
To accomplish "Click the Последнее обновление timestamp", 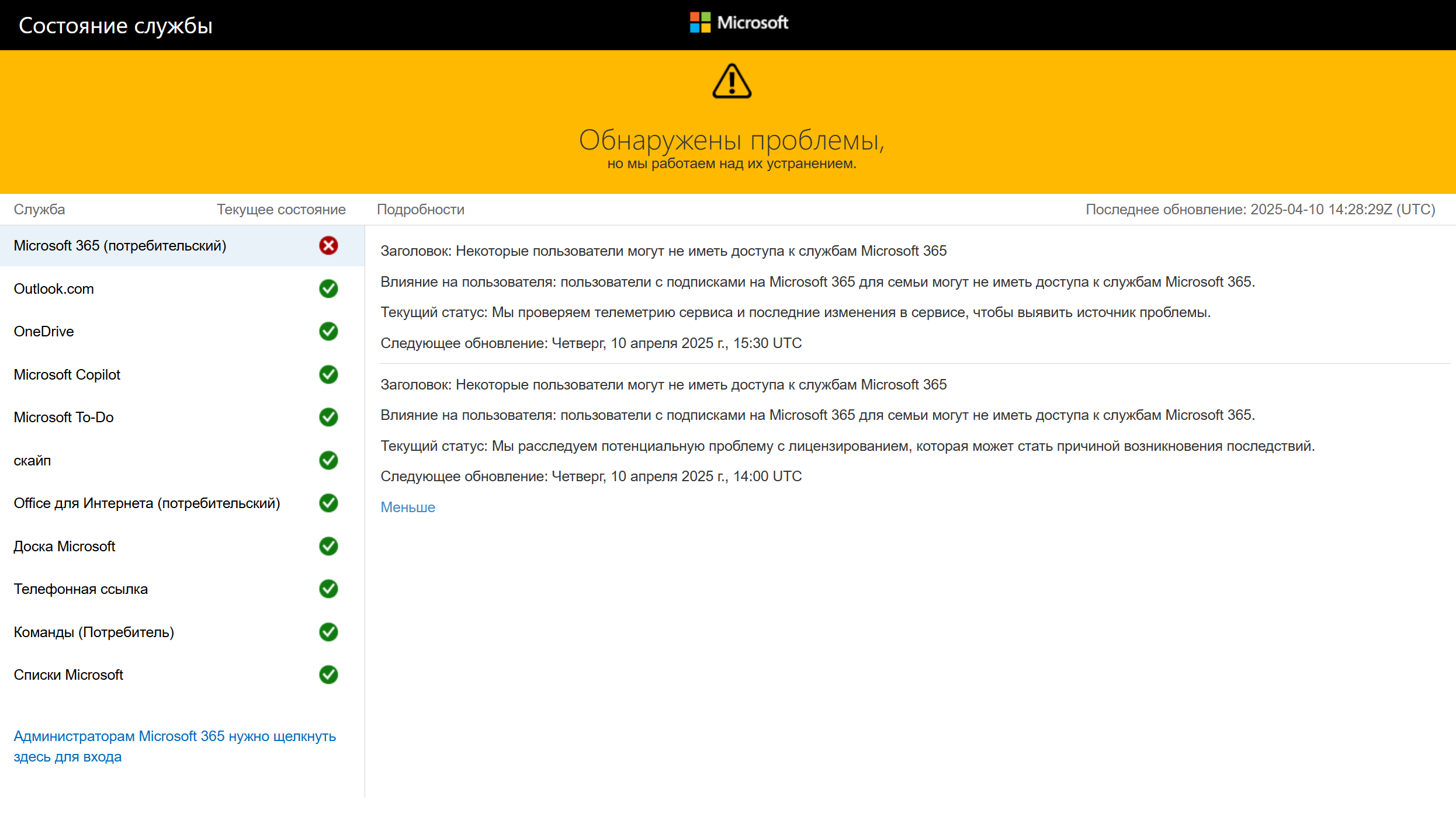I will point(1260,209).
